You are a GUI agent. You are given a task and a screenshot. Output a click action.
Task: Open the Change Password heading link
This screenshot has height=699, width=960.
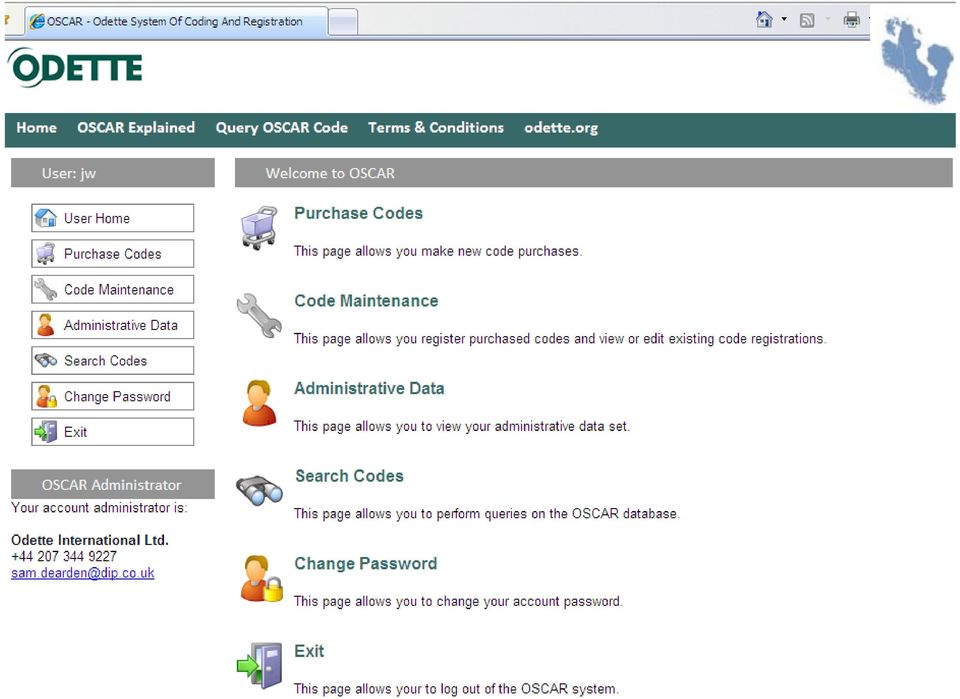coord(366,563)
